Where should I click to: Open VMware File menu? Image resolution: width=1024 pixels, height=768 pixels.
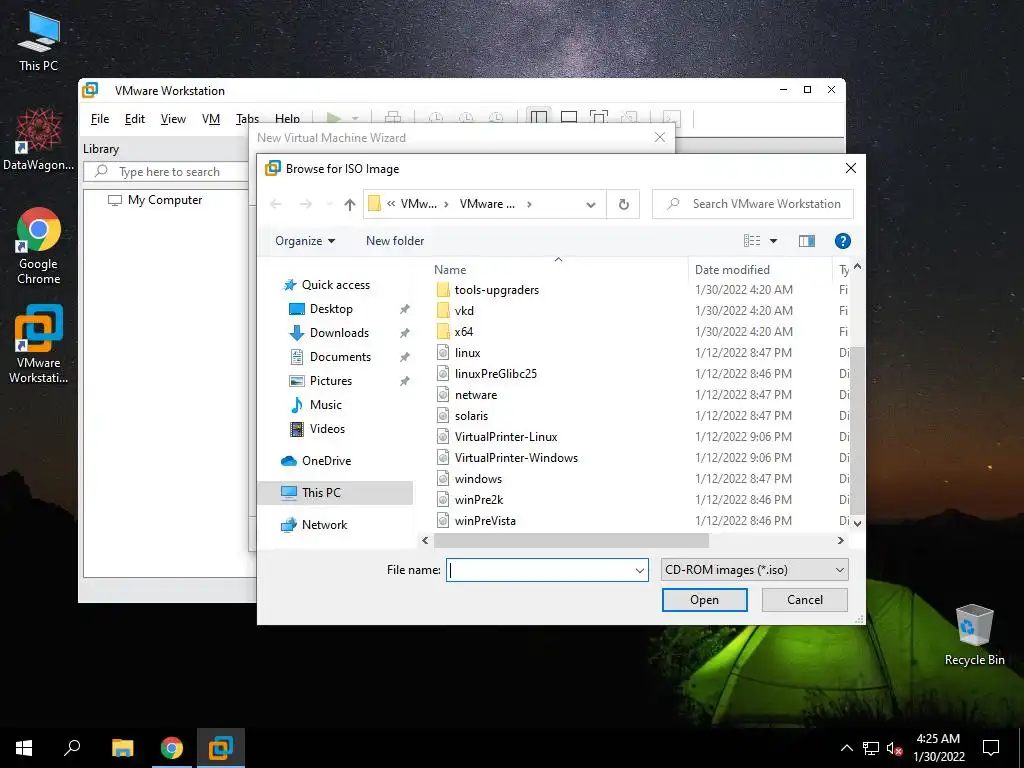[100, 119]
